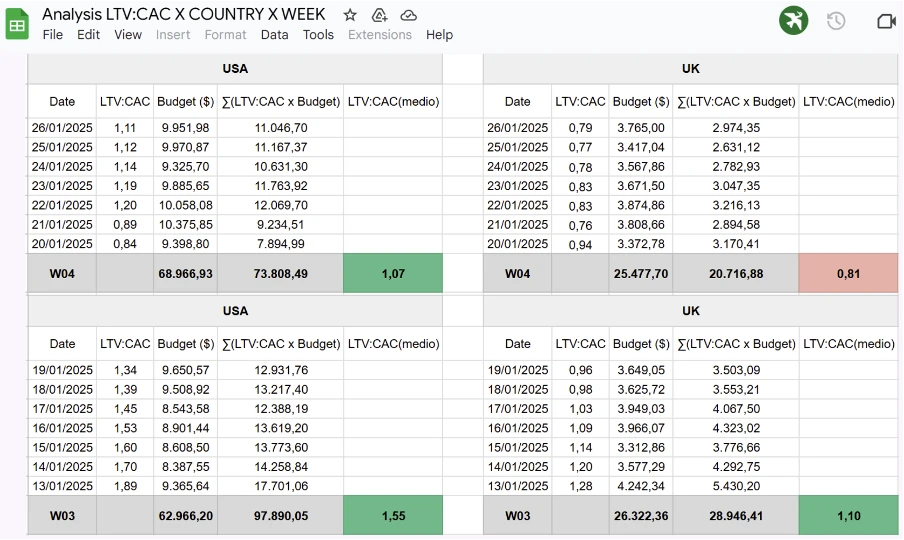This screenshot has height=540, width=904.
Task: Select the USA W04 budget total 68.966,93
Action: [186, 273]
